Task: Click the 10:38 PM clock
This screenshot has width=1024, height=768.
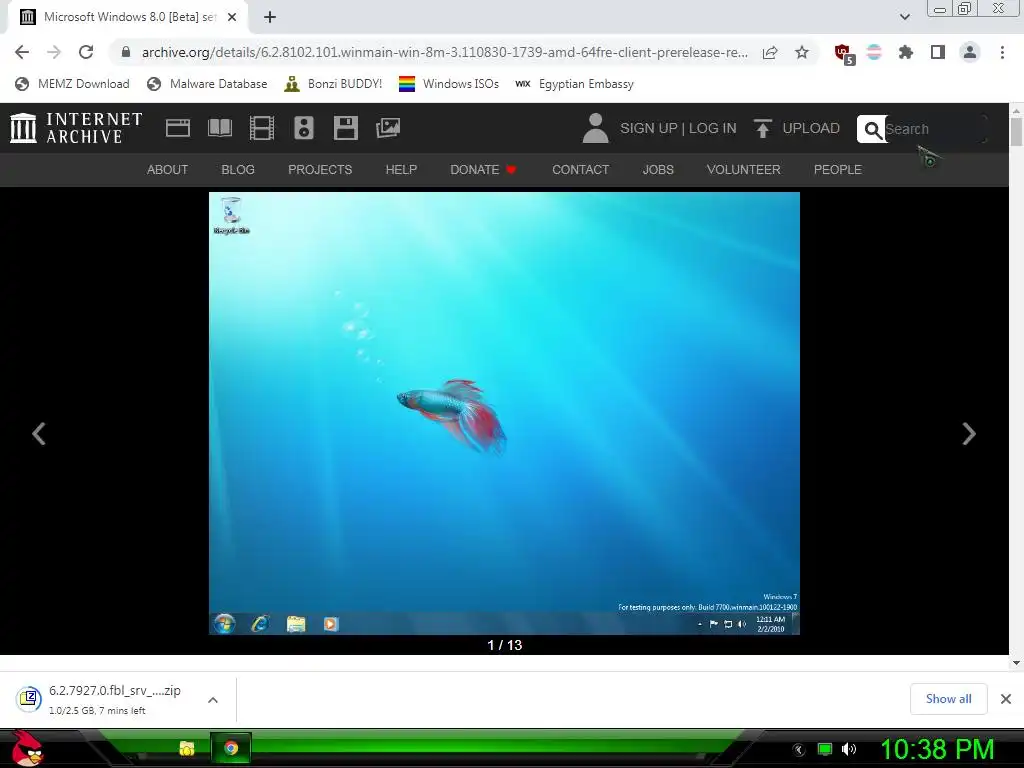Action: [x=937, y=749]
